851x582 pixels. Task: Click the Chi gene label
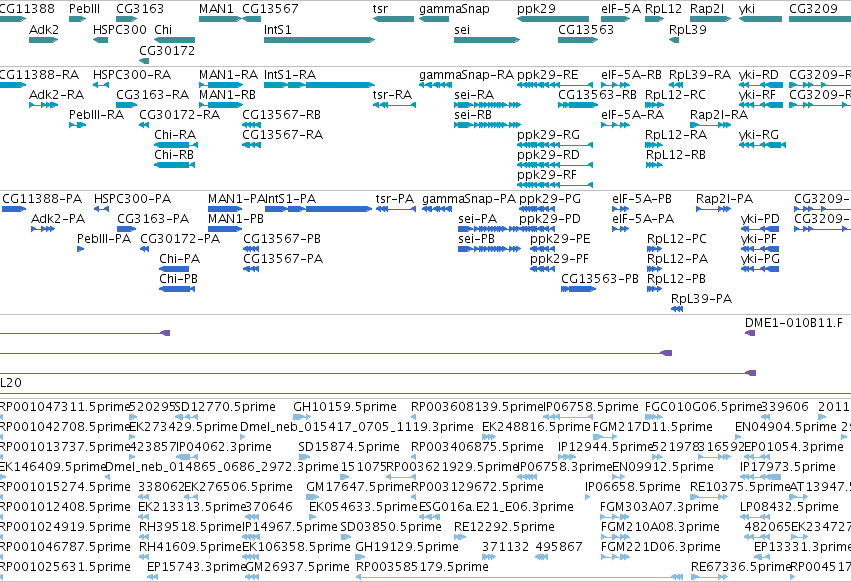coord(163,29)
